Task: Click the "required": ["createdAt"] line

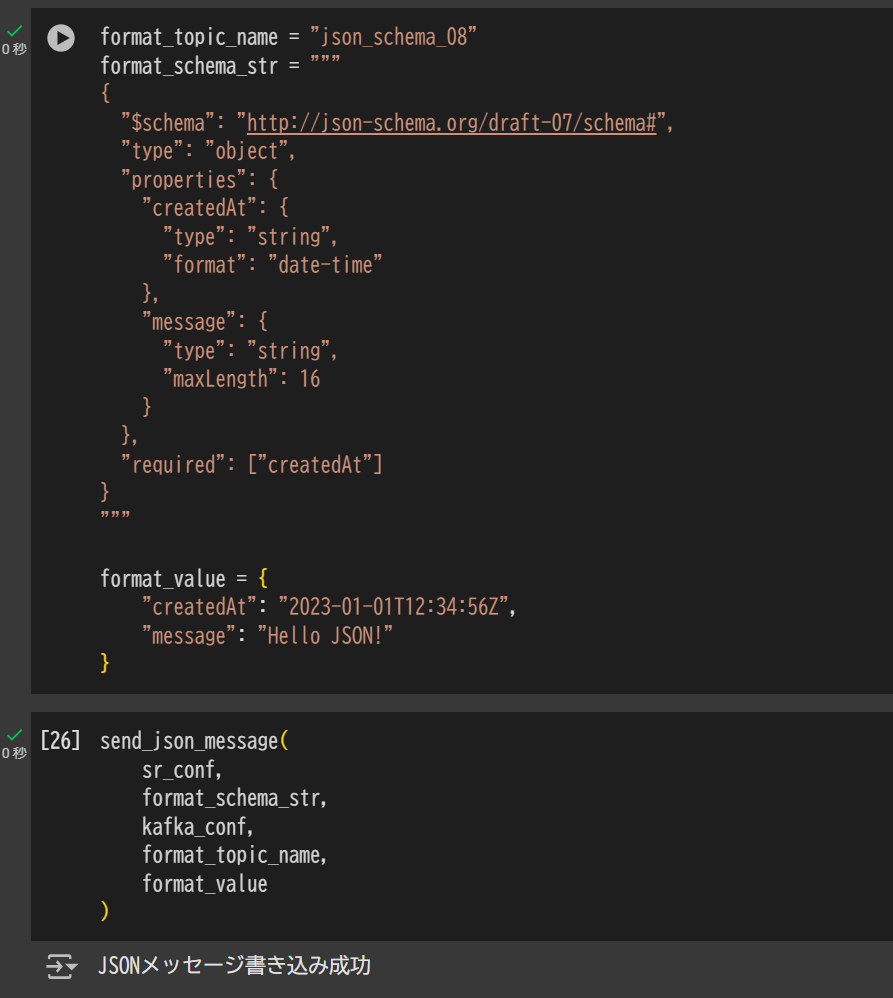Action: click(251, 464)
